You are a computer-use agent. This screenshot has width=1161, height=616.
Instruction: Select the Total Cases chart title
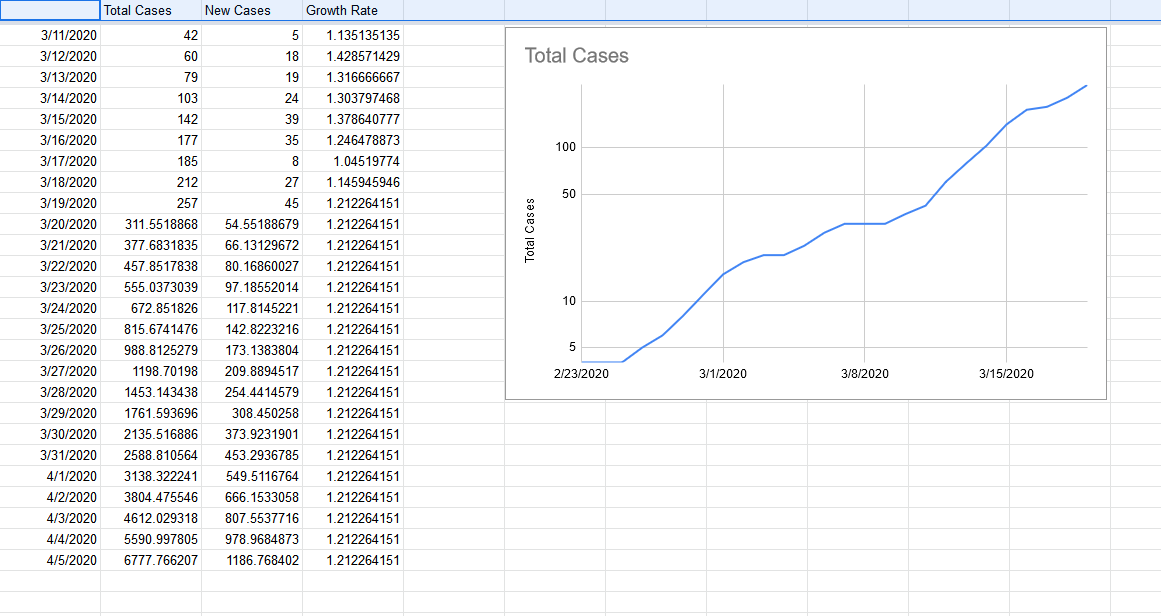click(x=576, y=56)
